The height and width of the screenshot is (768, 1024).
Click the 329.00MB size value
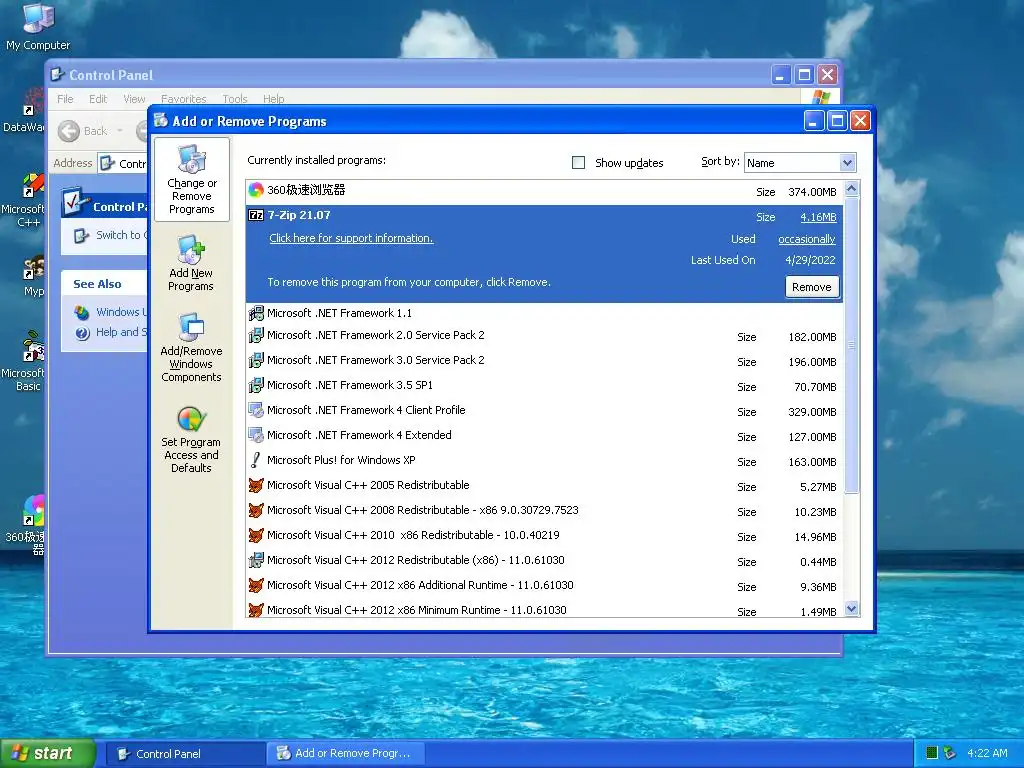pyautogui.click(x=812, y=412)
